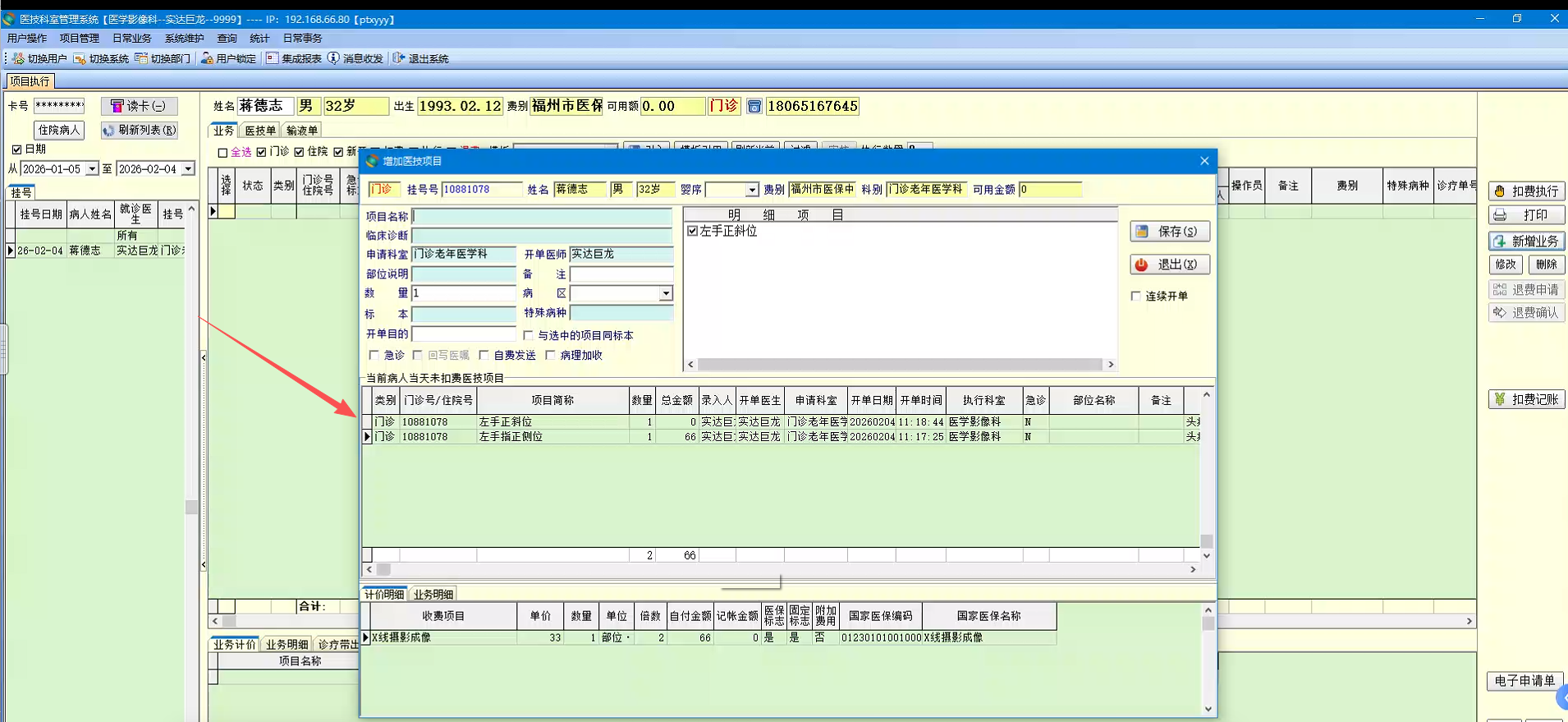The height and width of the screenshot is (722, 1568).
Task: Check the 急诊 emergency checkbox in the dialog
Action: click(374, 355)
